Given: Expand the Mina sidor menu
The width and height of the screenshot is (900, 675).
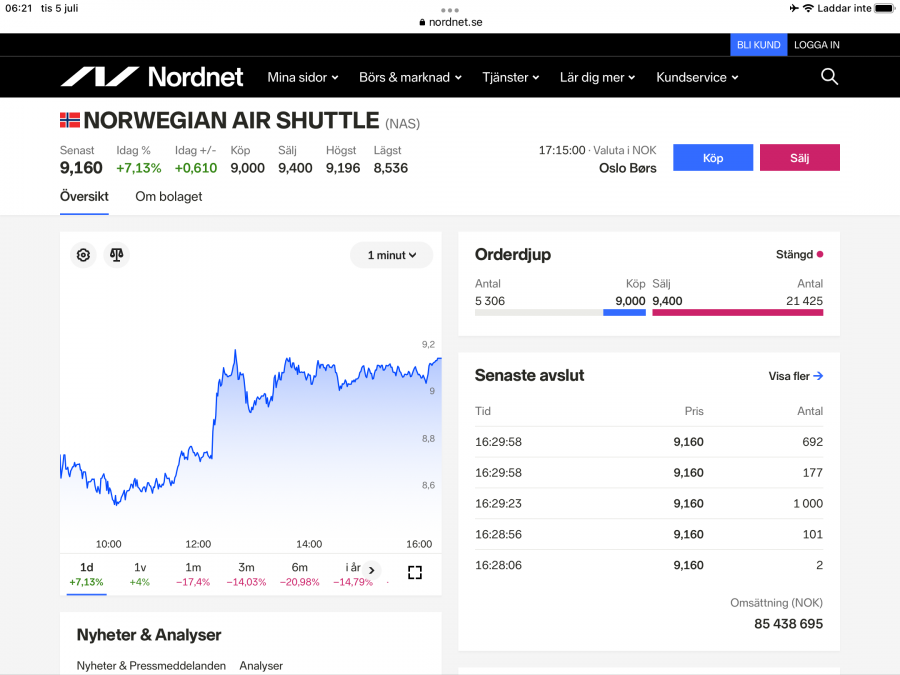Looking at the screenshot, I should [302, 77].
